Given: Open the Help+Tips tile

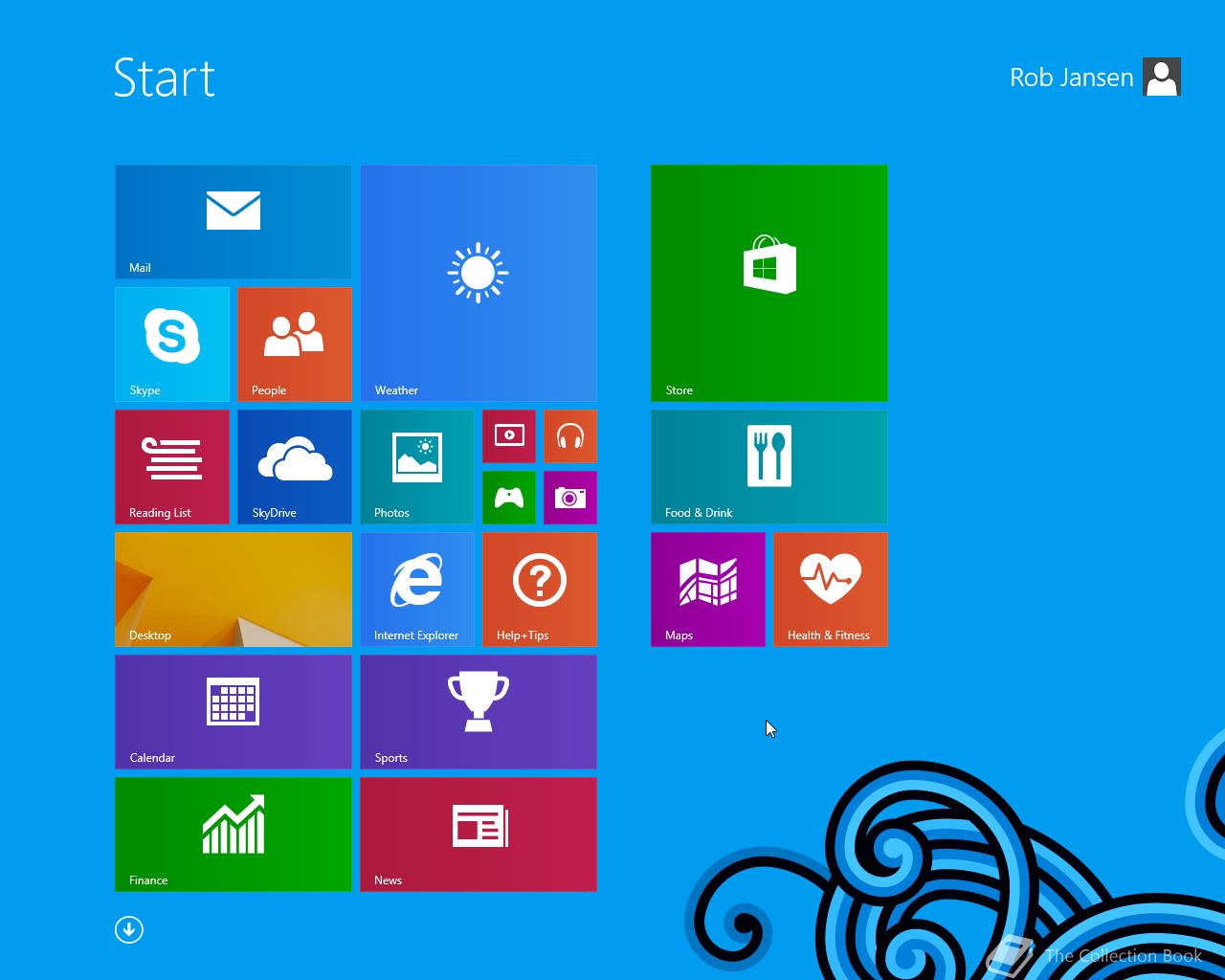Looking at the screenshot, I should [540, 590].
